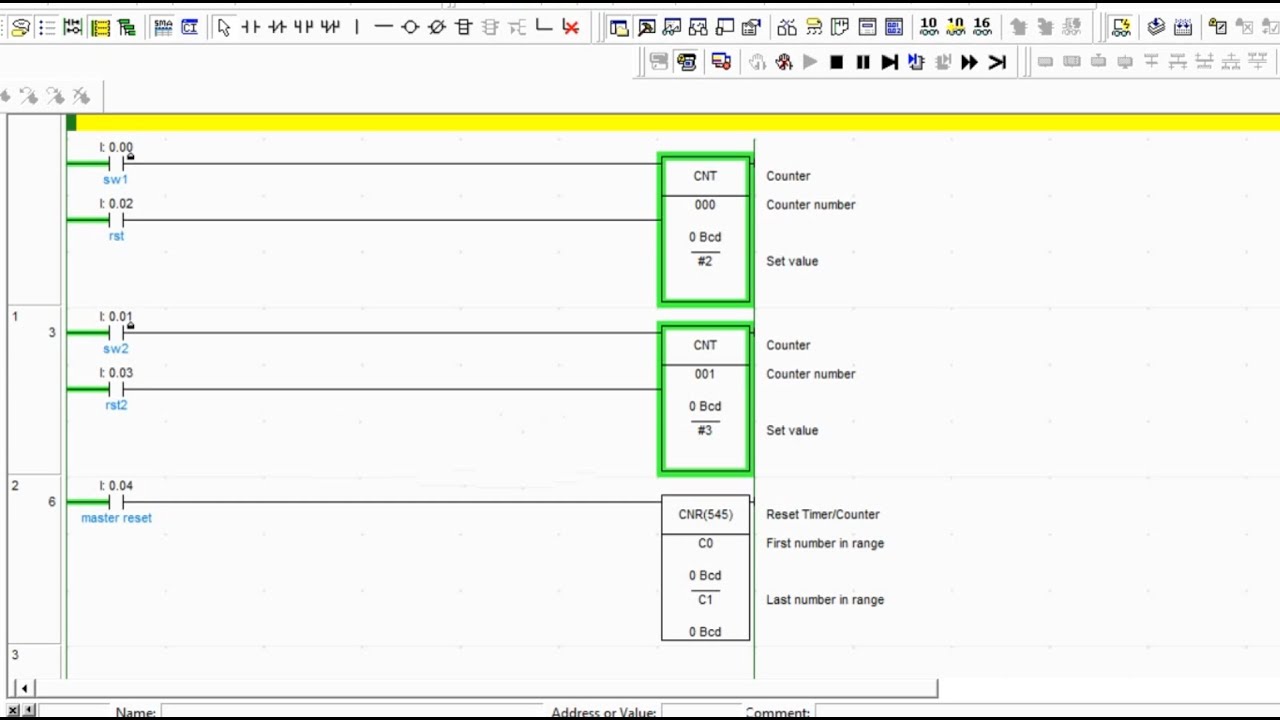
Task: Toggle the Output window
Action: [646, 27]
